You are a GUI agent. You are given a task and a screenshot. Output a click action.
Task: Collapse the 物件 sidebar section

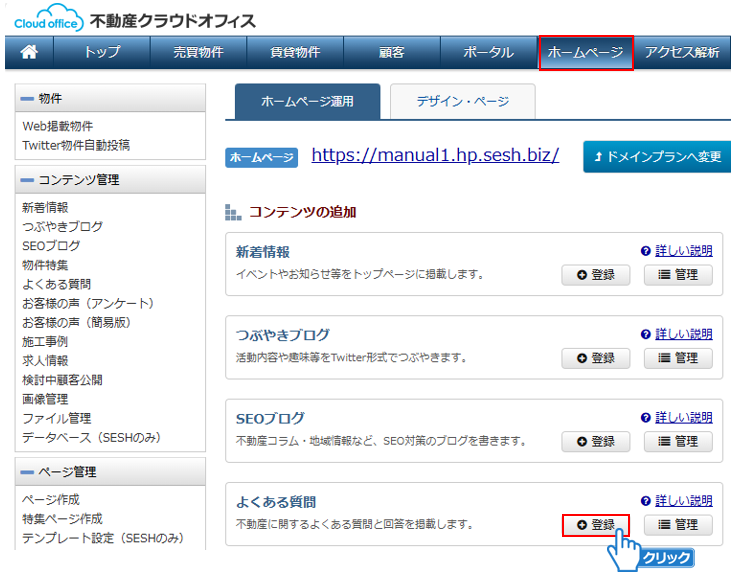pos(28,99)
